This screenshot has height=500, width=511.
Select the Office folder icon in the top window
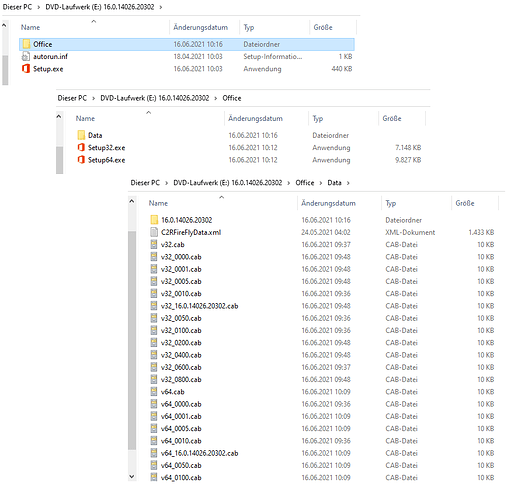pyautogui.click(x=26, y=44)
